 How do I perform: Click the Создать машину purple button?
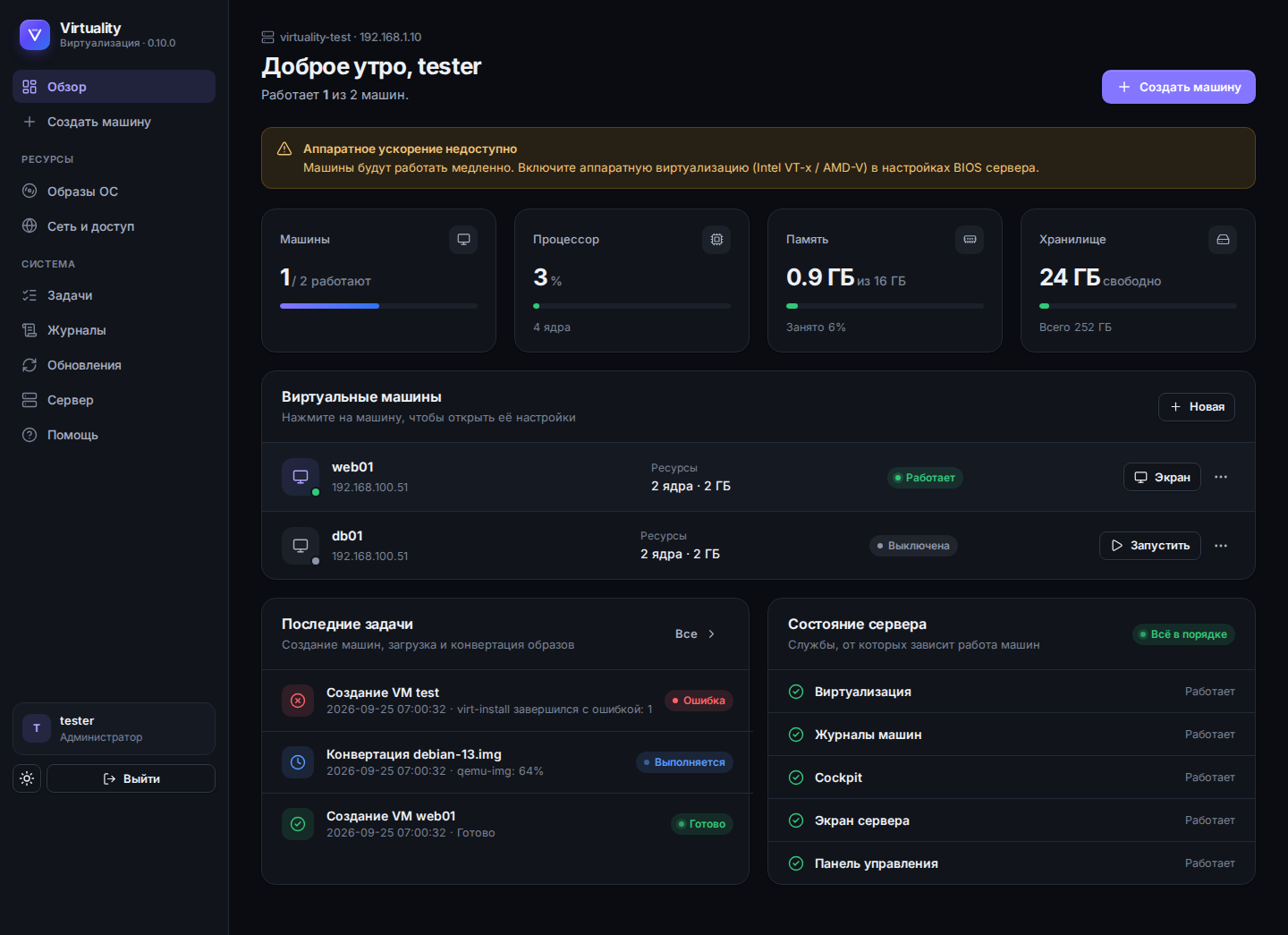[1178, 87]
